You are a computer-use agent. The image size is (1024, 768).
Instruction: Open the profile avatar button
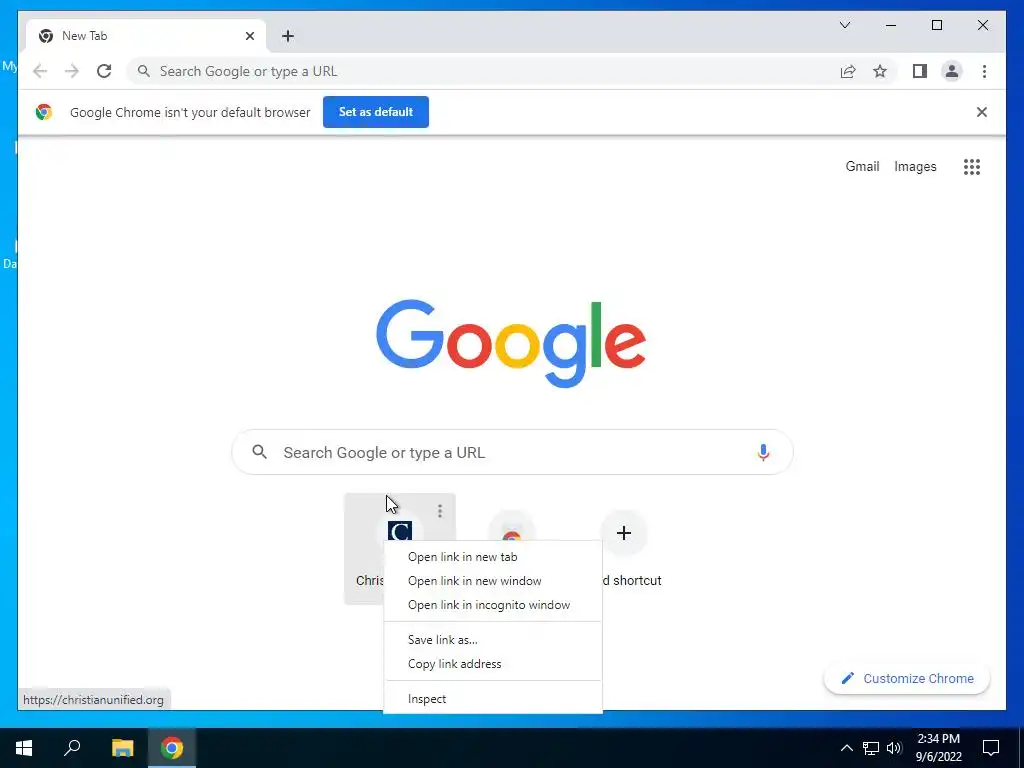[x=952, y=71]
